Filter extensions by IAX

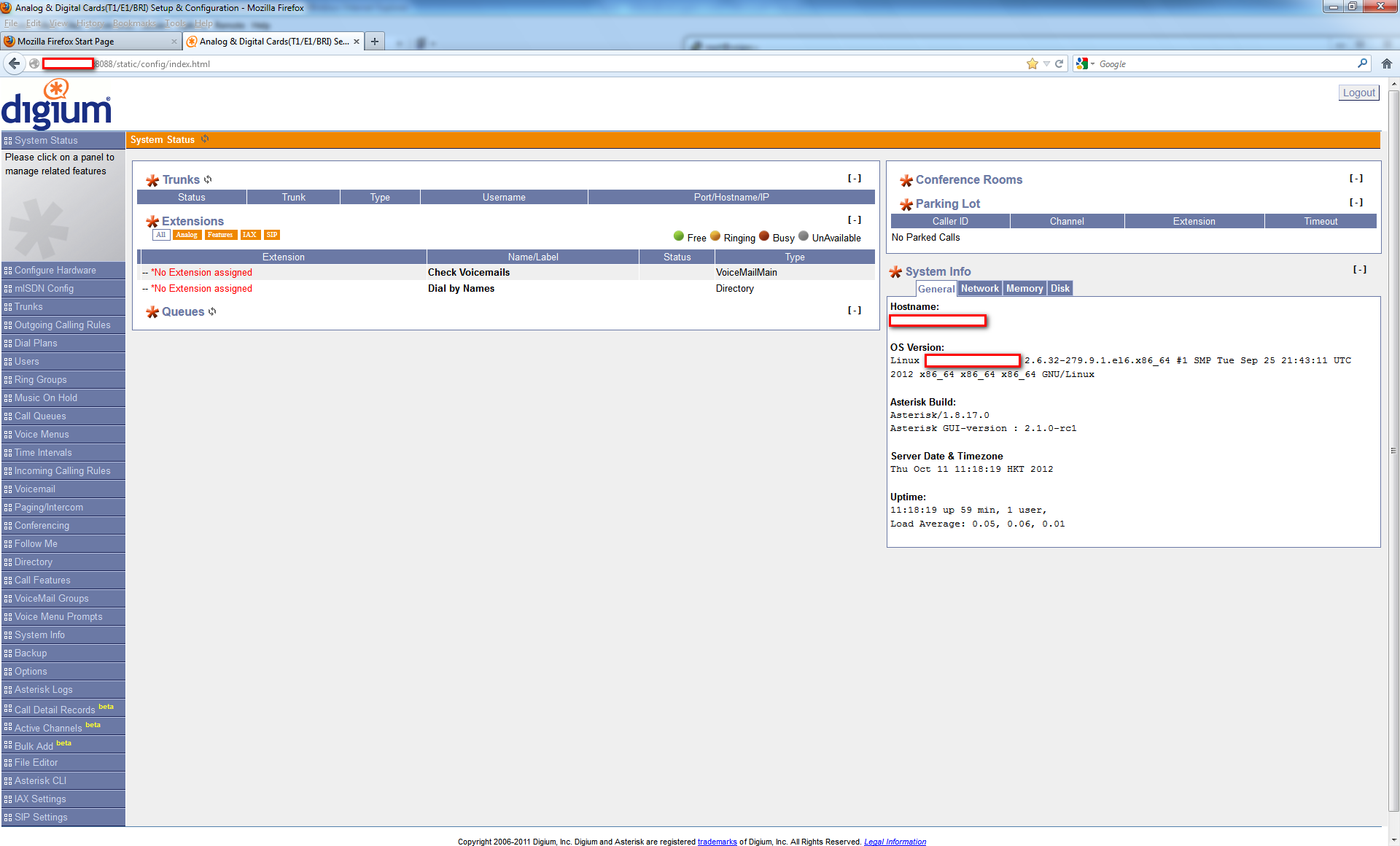coord(249,235)
